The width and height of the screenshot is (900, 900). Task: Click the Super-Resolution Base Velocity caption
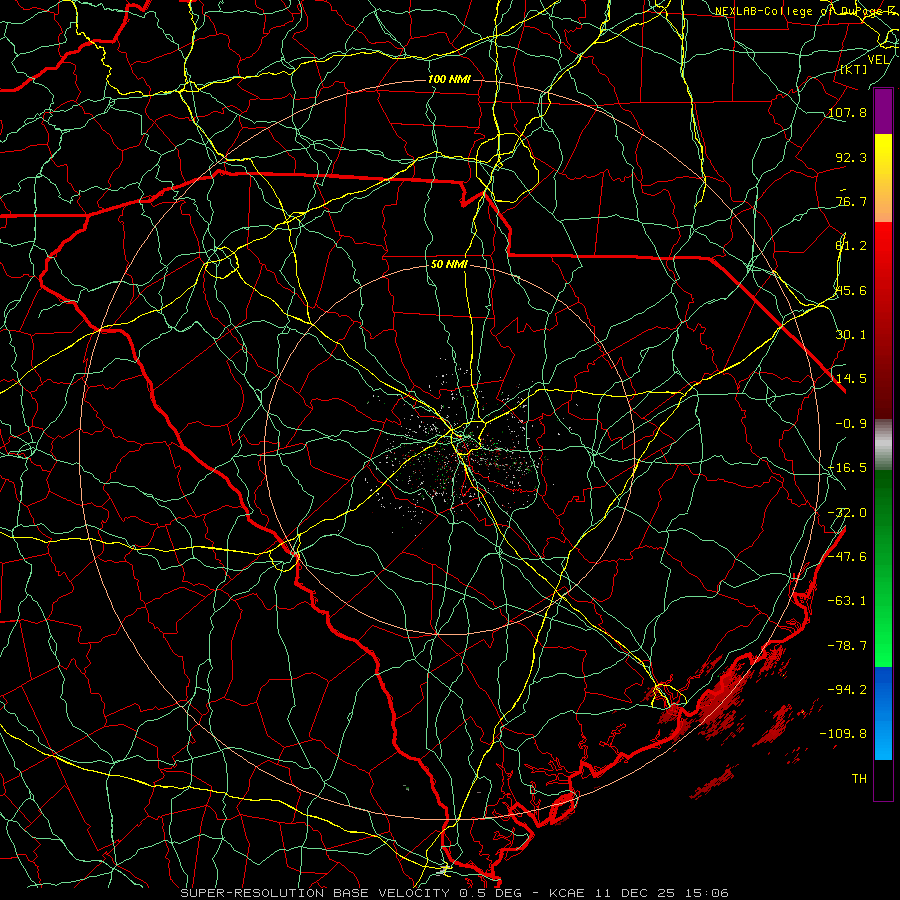click(455, 893)
